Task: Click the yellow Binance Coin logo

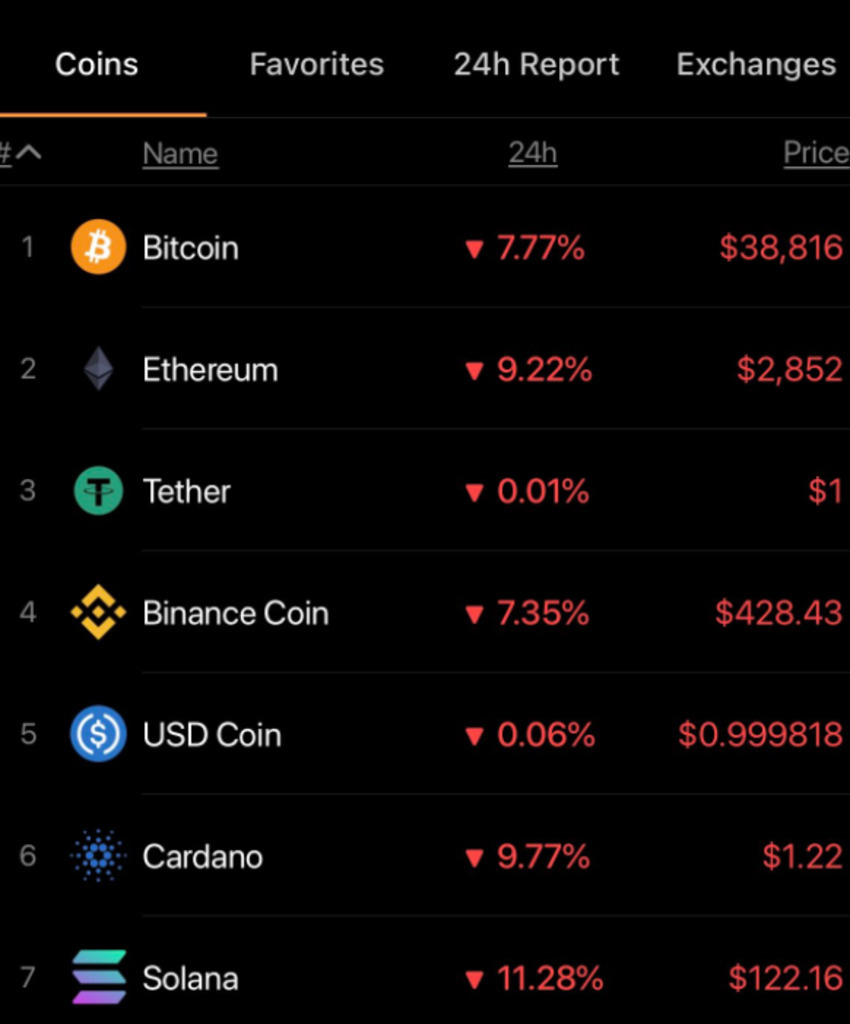Action: coord(98,613)
